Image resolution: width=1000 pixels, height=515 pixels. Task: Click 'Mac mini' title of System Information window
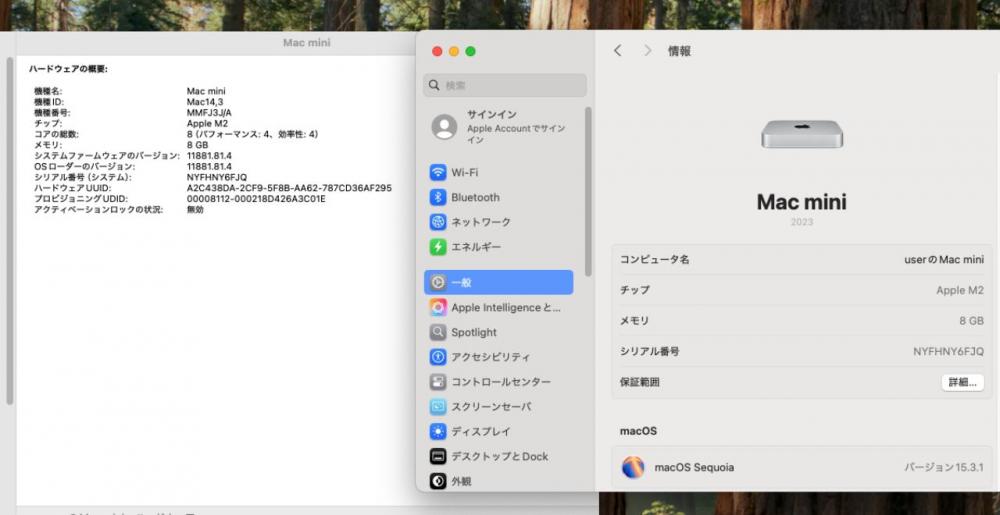coord(307,43)
